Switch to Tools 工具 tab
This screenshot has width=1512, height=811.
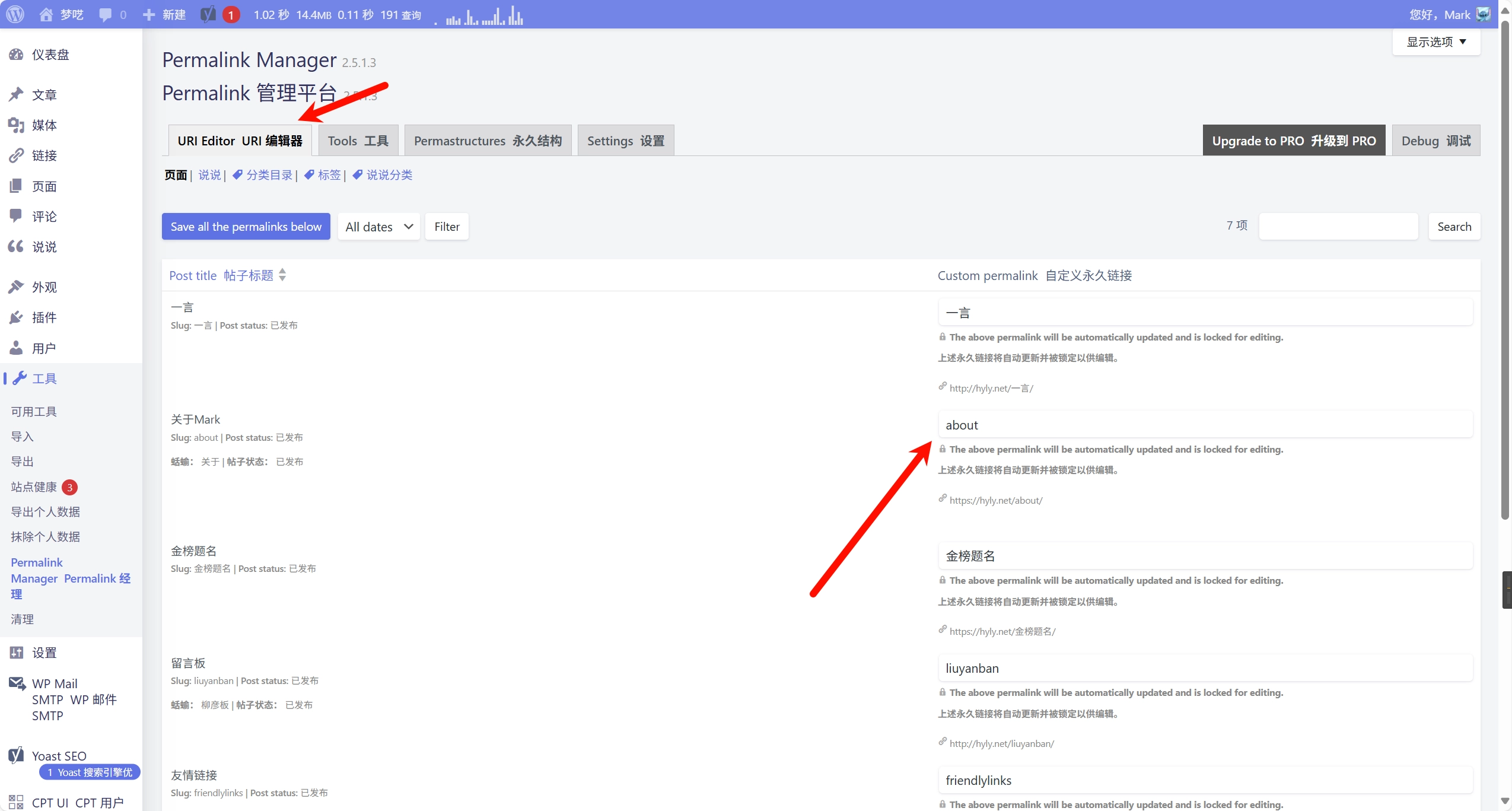358,141
